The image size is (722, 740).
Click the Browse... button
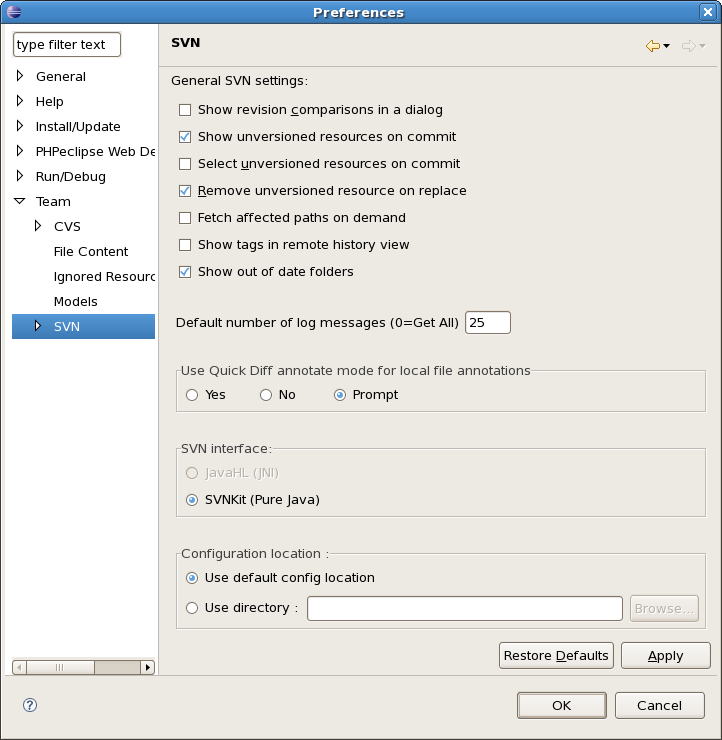664,609
